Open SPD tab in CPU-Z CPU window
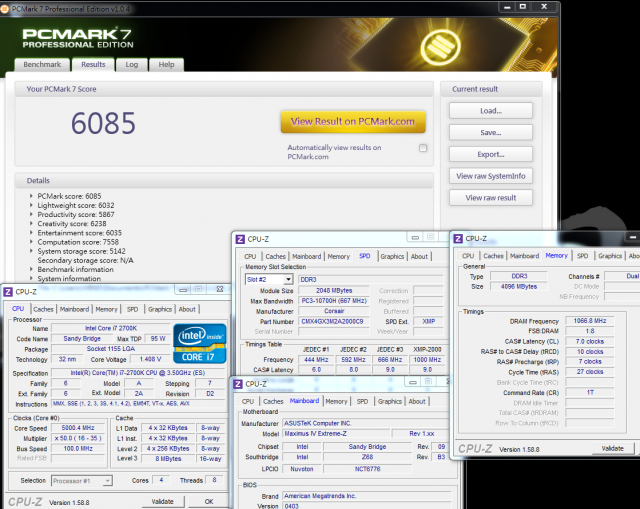 tap(132, 309)
